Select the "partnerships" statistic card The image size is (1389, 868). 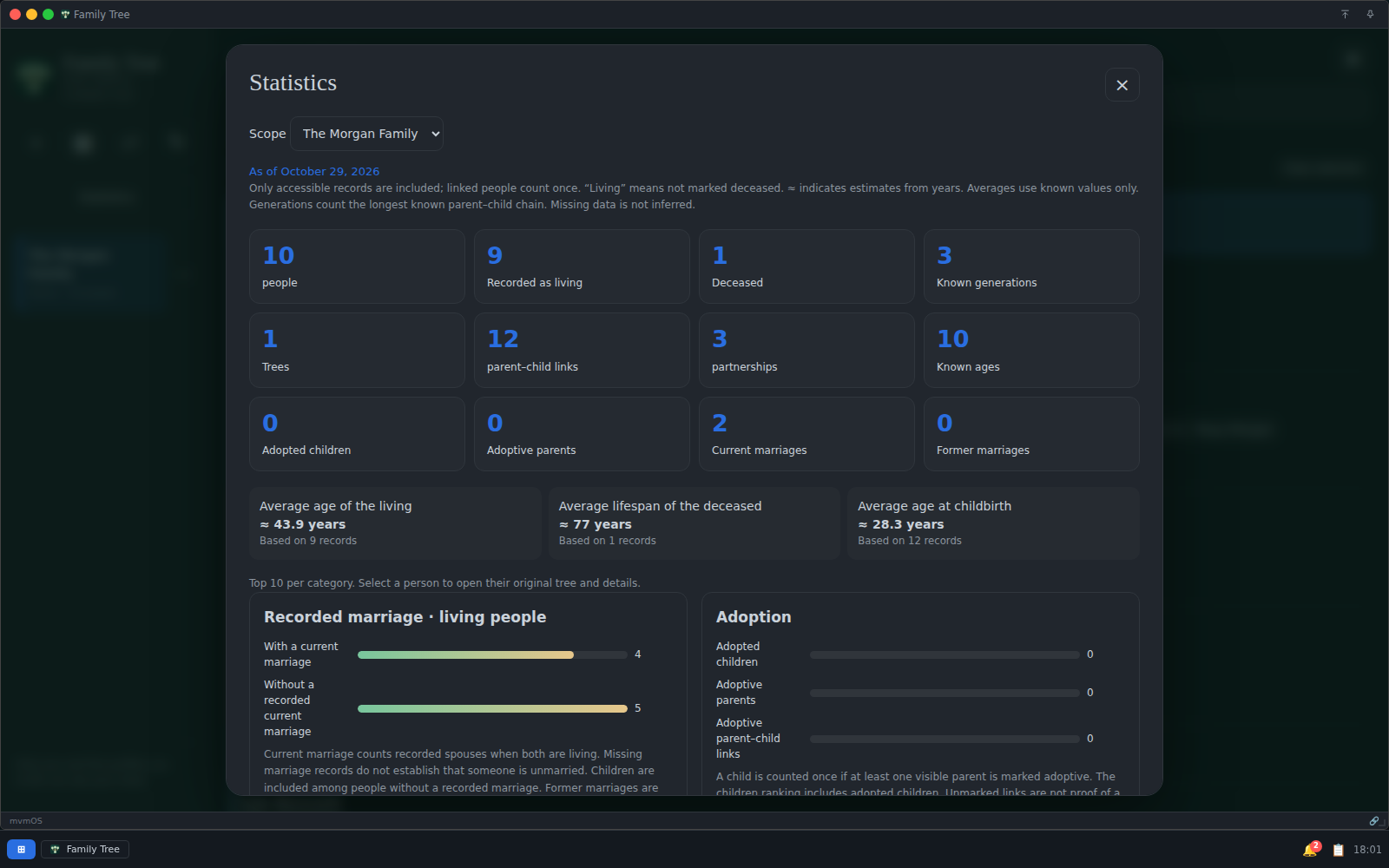(806, 351)
